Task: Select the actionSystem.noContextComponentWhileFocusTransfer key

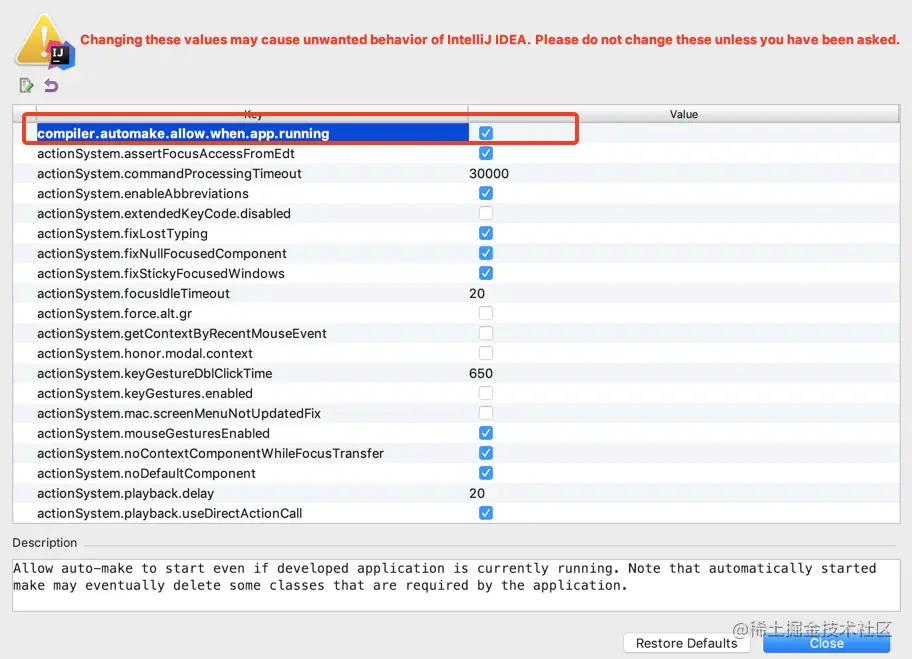Action: point(211,453)
